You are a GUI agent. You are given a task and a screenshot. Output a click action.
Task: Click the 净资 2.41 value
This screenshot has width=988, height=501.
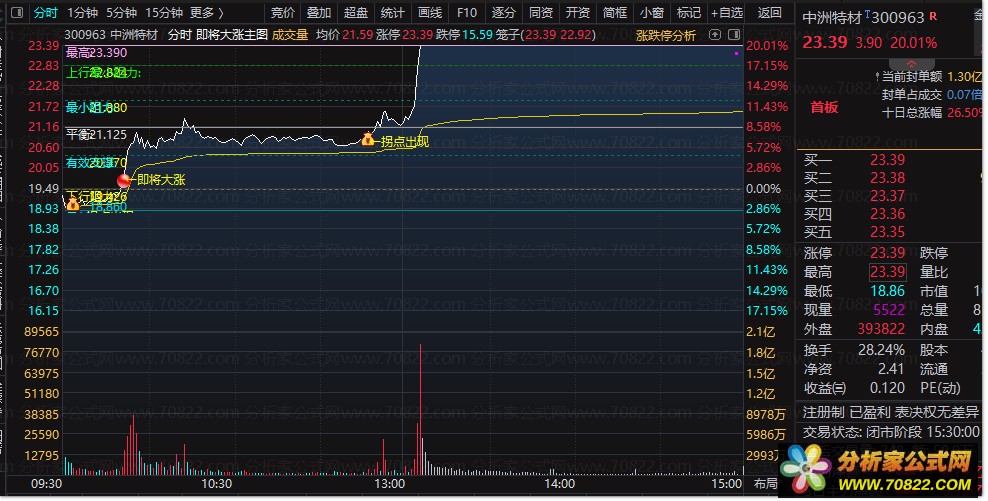pyautogui.click(x=891, y=369)
